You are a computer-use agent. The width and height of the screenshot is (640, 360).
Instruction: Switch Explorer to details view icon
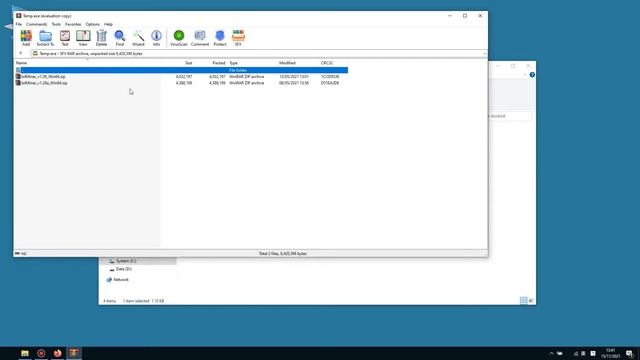(x=523, y=301)
